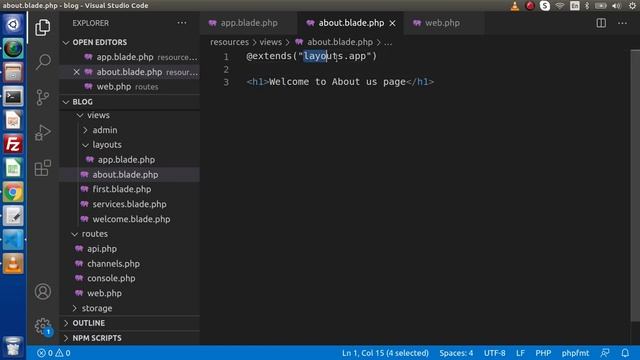Expand the NPM Scripts section
This screenshot has width=640, height=360.
point(130,338)
